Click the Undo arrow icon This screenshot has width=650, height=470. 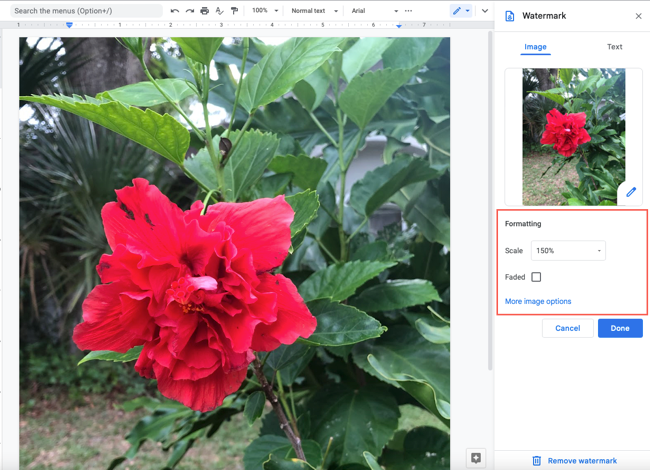coord(175,11)
